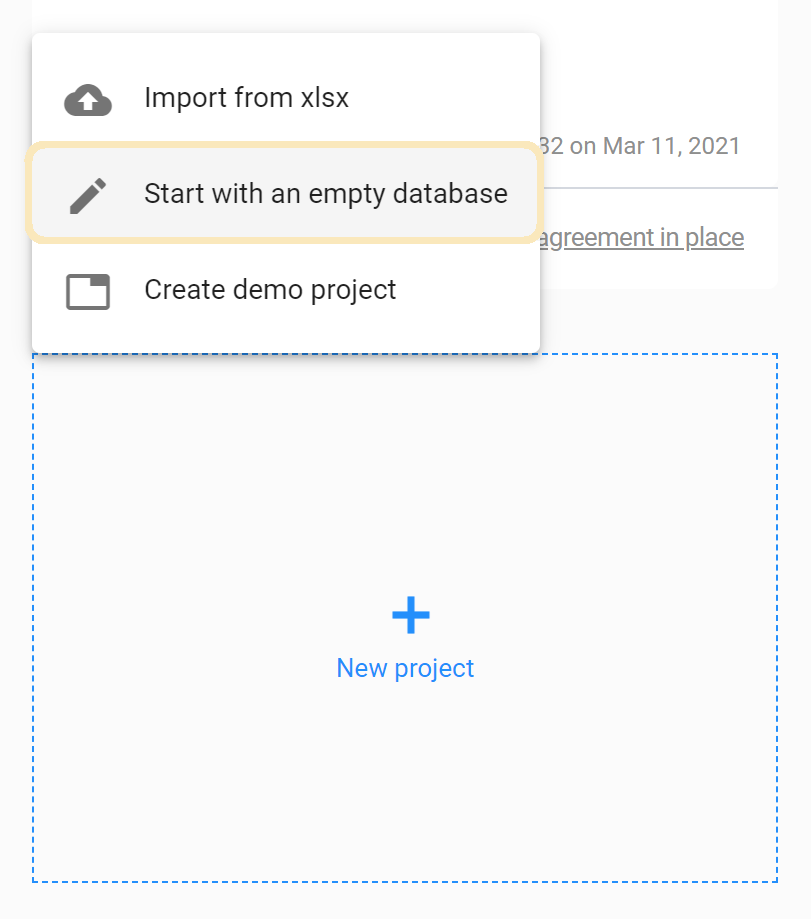The height and width of the screenshot is (919, 811).
Task: Click empty space below New project label
Action: [405, 780]
